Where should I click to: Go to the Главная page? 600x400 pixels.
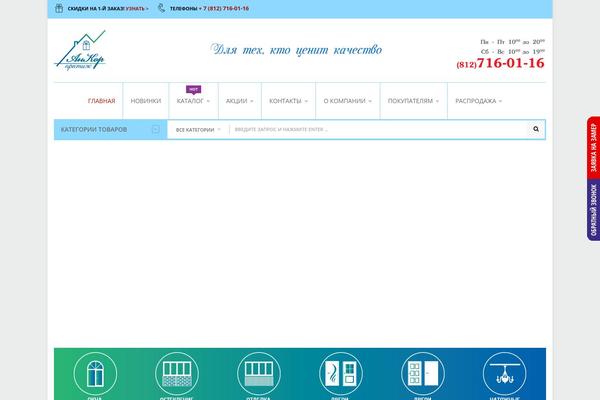101,101
